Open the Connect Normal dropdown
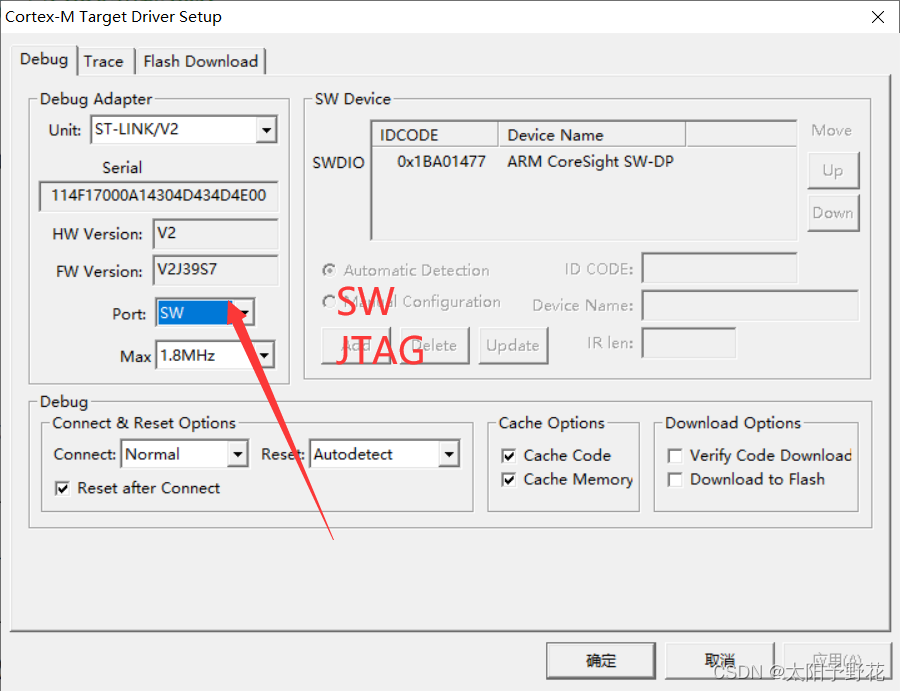 [237, 455]
